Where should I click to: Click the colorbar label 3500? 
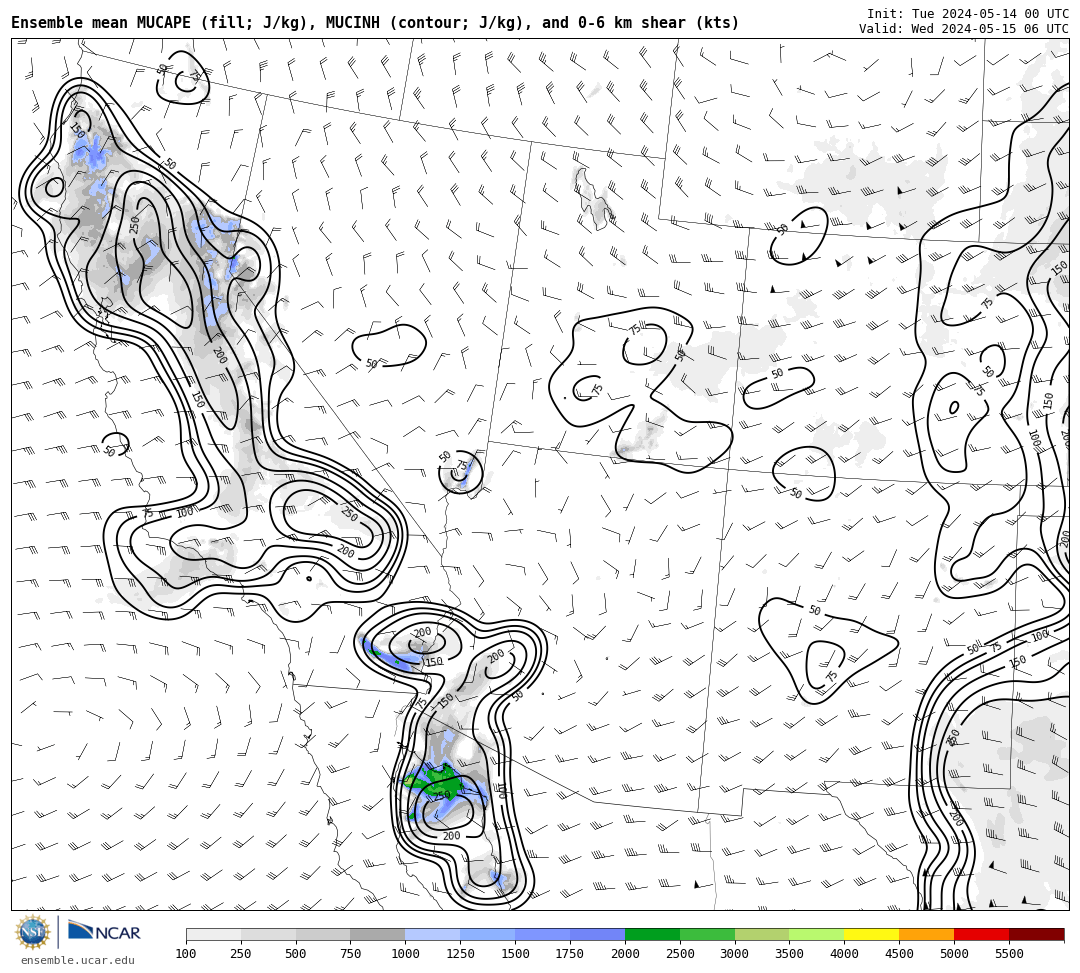point(789,954)
